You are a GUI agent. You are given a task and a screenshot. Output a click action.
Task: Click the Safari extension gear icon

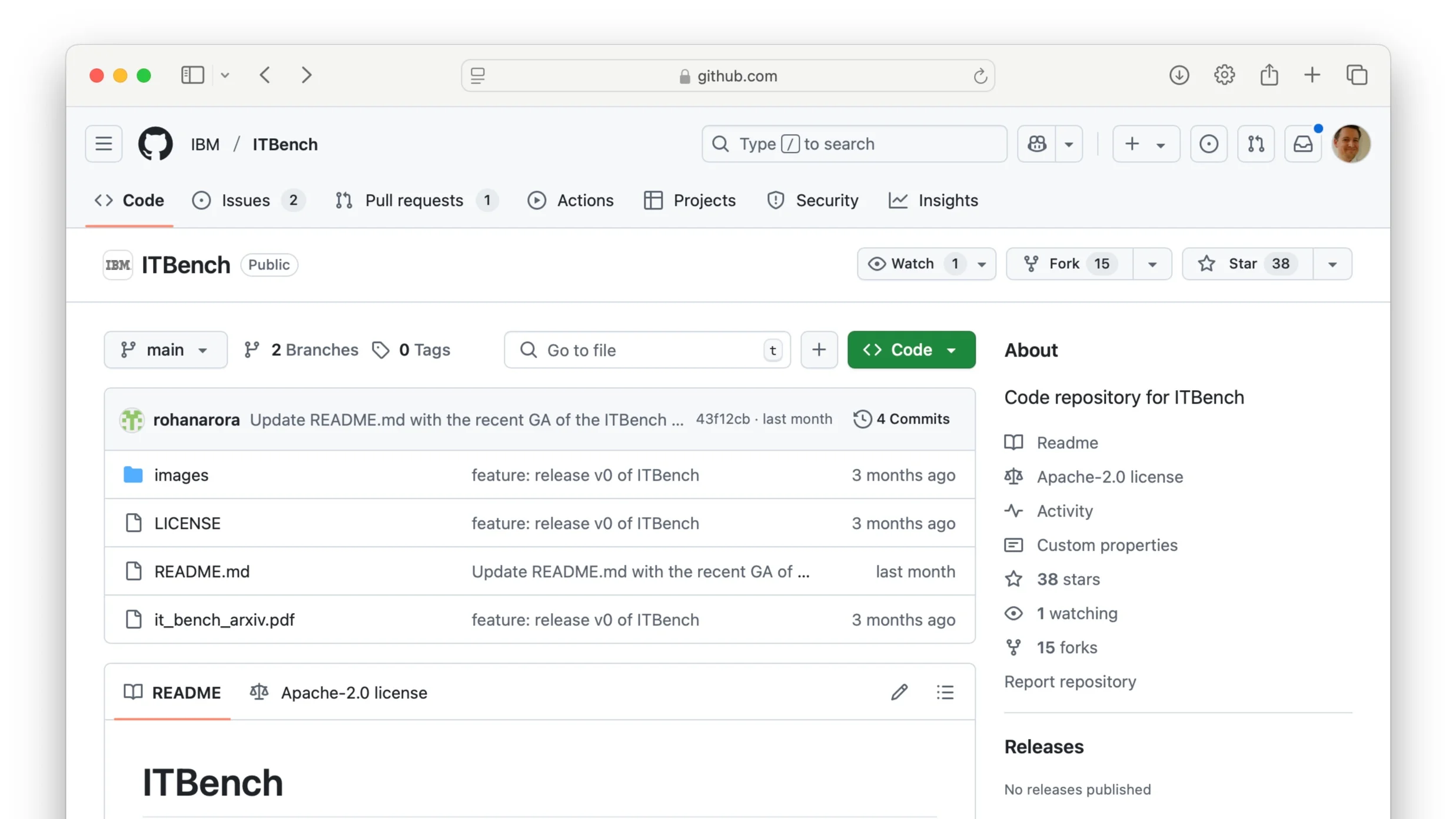click(1224, 75)
